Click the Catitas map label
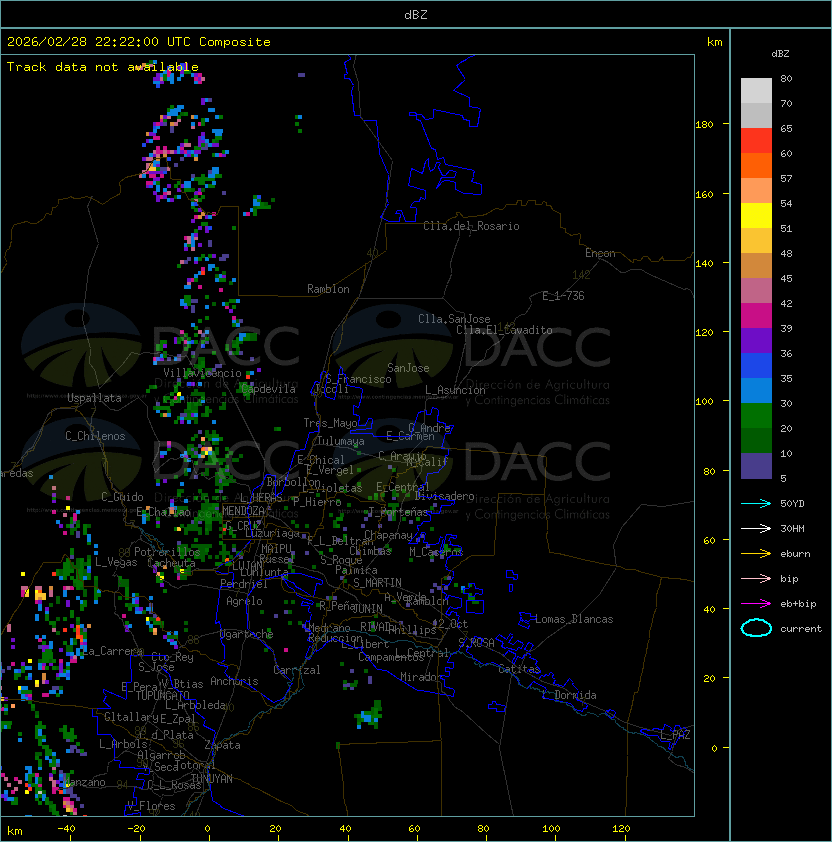Screen dimensions: 832x842 click(519, 669)
